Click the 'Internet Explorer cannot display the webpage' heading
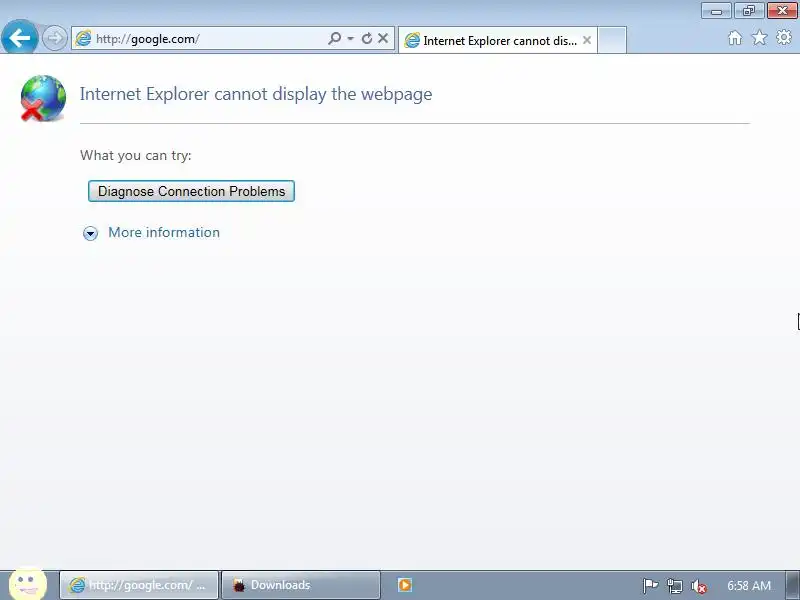 tap(256, 94)
